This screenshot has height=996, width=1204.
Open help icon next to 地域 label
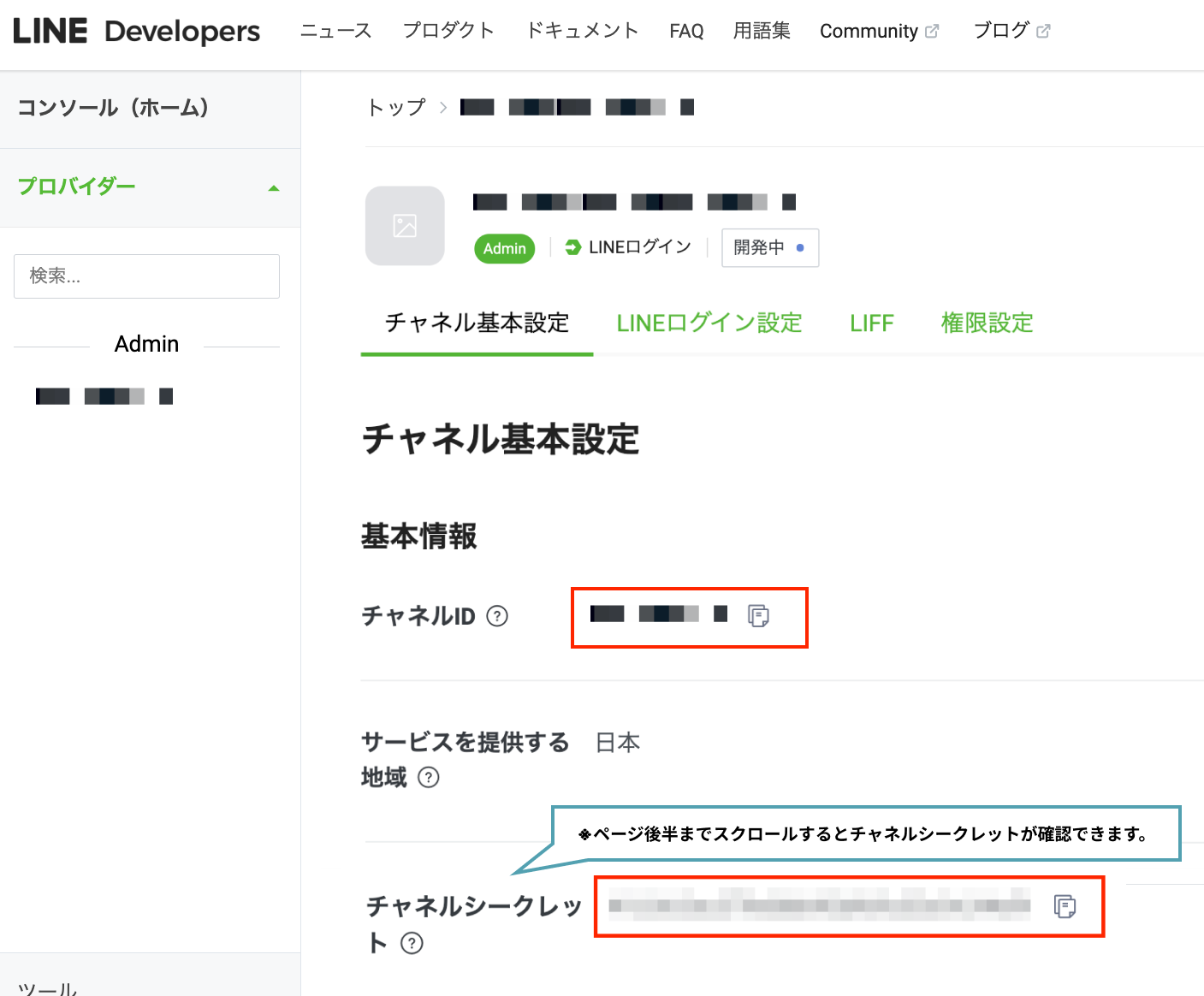(429, 777)
